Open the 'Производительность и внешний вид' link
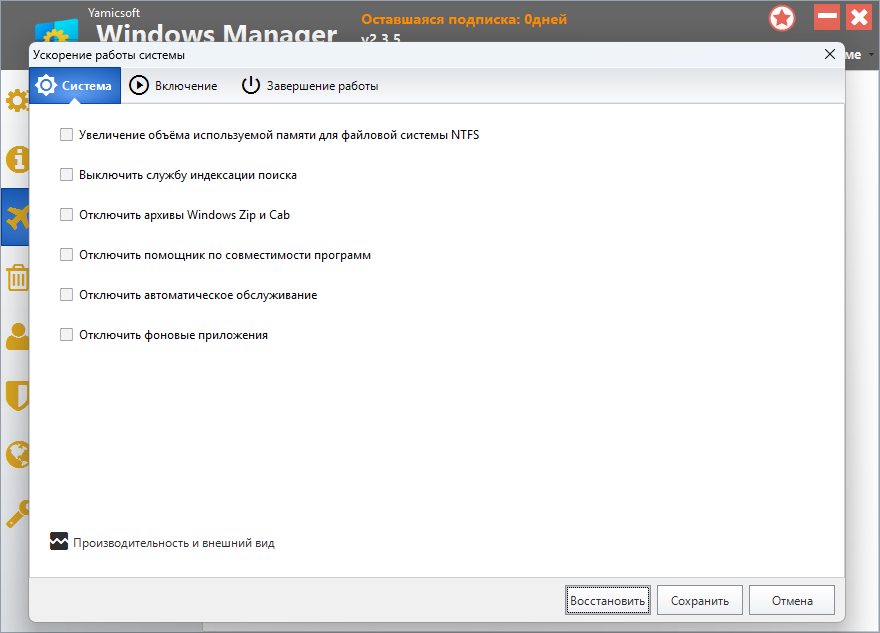This screenshot has height=633, width=880. tap(173, 543)
